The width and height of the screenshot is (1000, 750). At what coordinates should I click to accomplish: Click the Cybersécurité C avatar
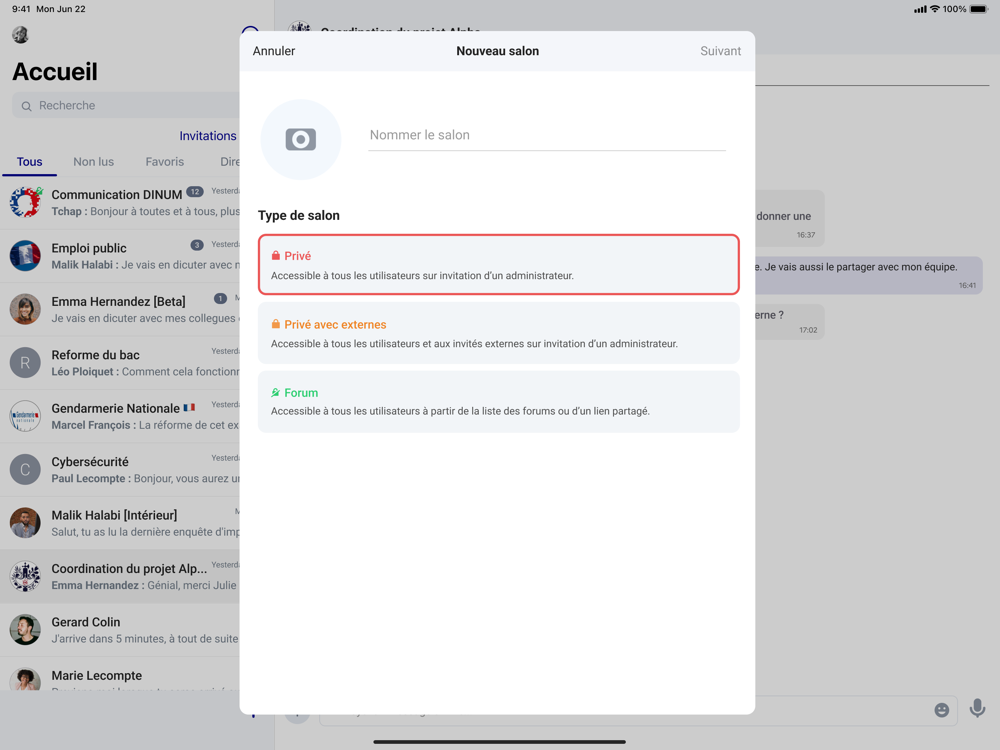tap(26, 469)
